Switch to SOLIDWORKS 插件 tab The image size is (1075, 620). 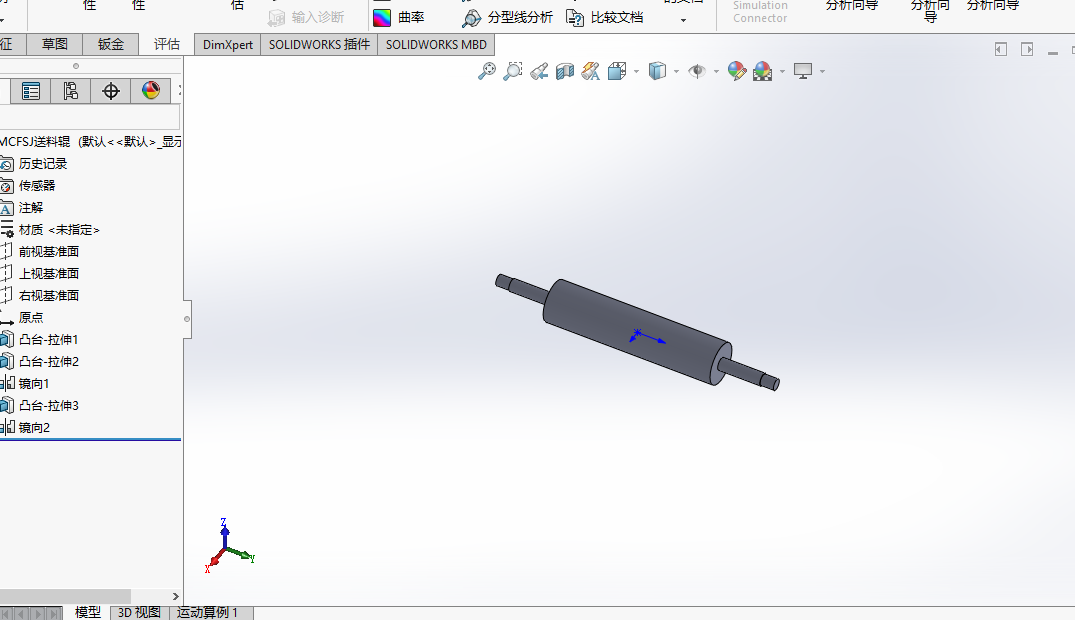pyautogui.click(x=319, y=45)
